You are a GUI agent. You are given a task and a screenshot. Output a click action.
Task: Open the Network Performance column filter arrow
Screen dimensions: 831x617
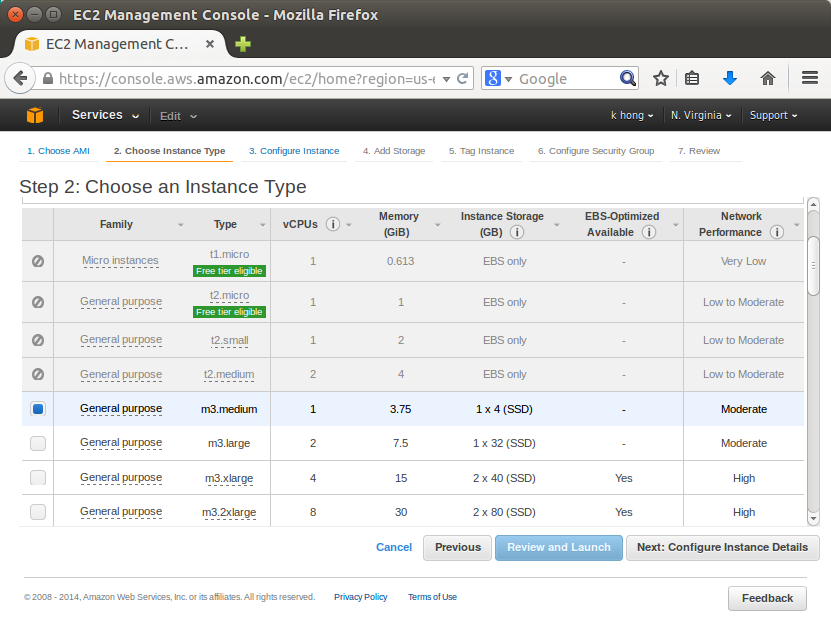(797, 225)
